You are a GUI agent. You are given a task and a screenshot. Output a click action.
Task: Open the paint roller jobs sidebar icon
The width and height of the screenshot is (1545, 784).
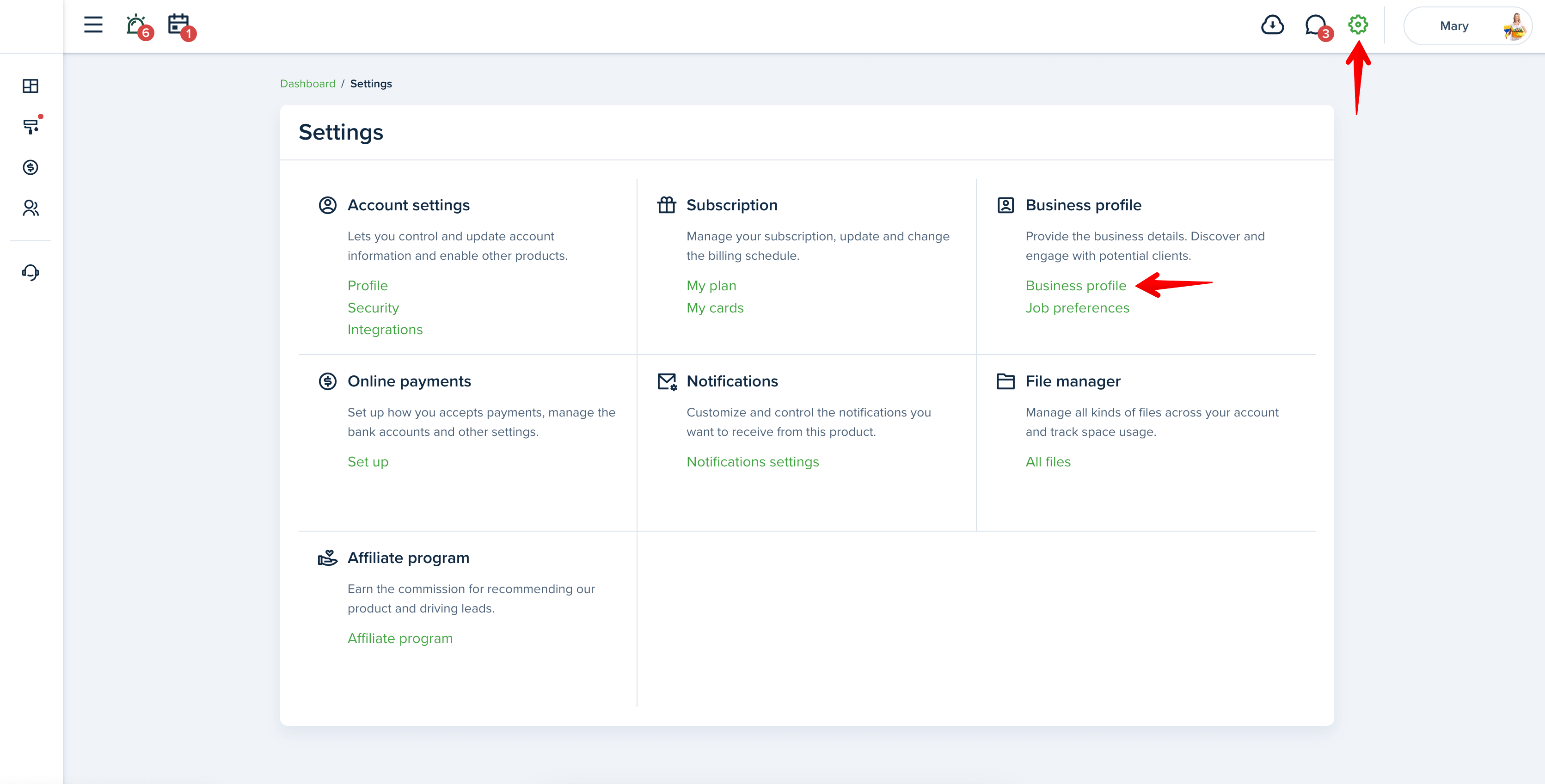point(31,126)
